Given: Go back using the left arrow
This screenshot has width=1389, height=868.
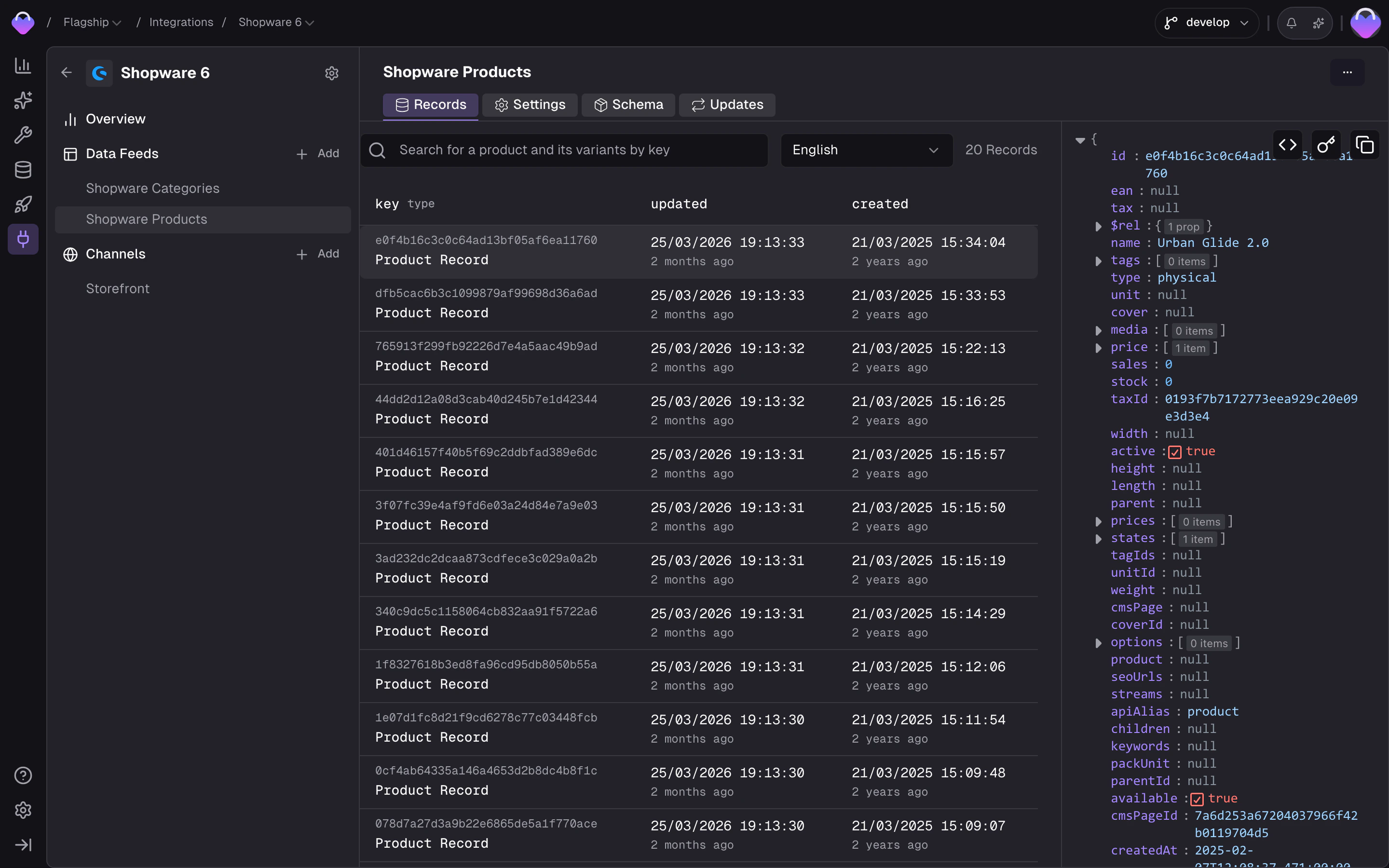Looking at the screenshot, I should tap(67, 72).
